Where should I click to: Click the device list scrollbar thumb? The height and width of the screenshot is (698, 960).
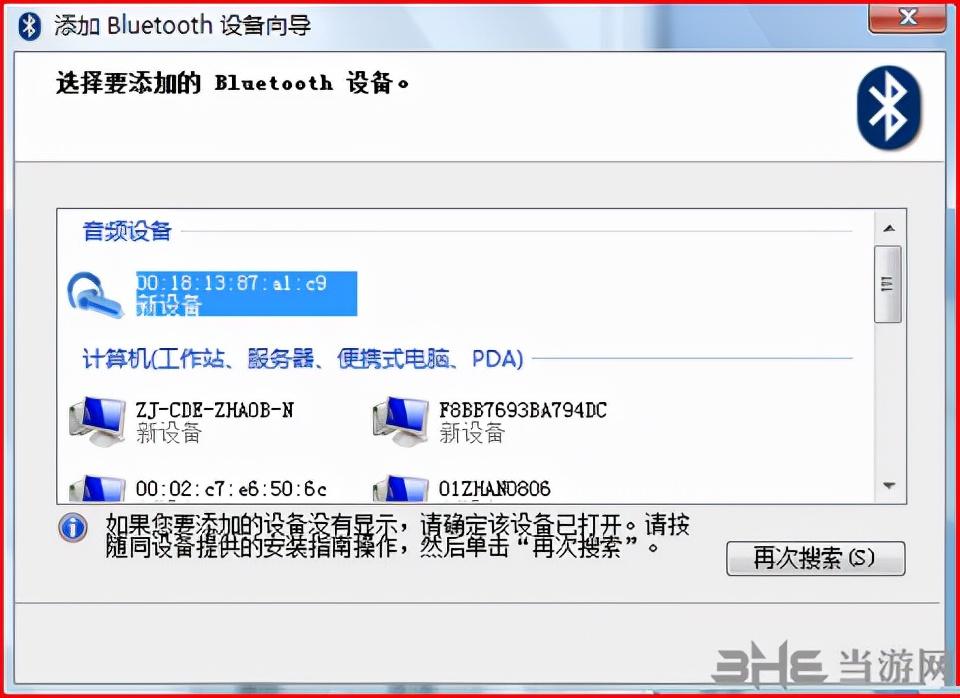click(888, 284)
